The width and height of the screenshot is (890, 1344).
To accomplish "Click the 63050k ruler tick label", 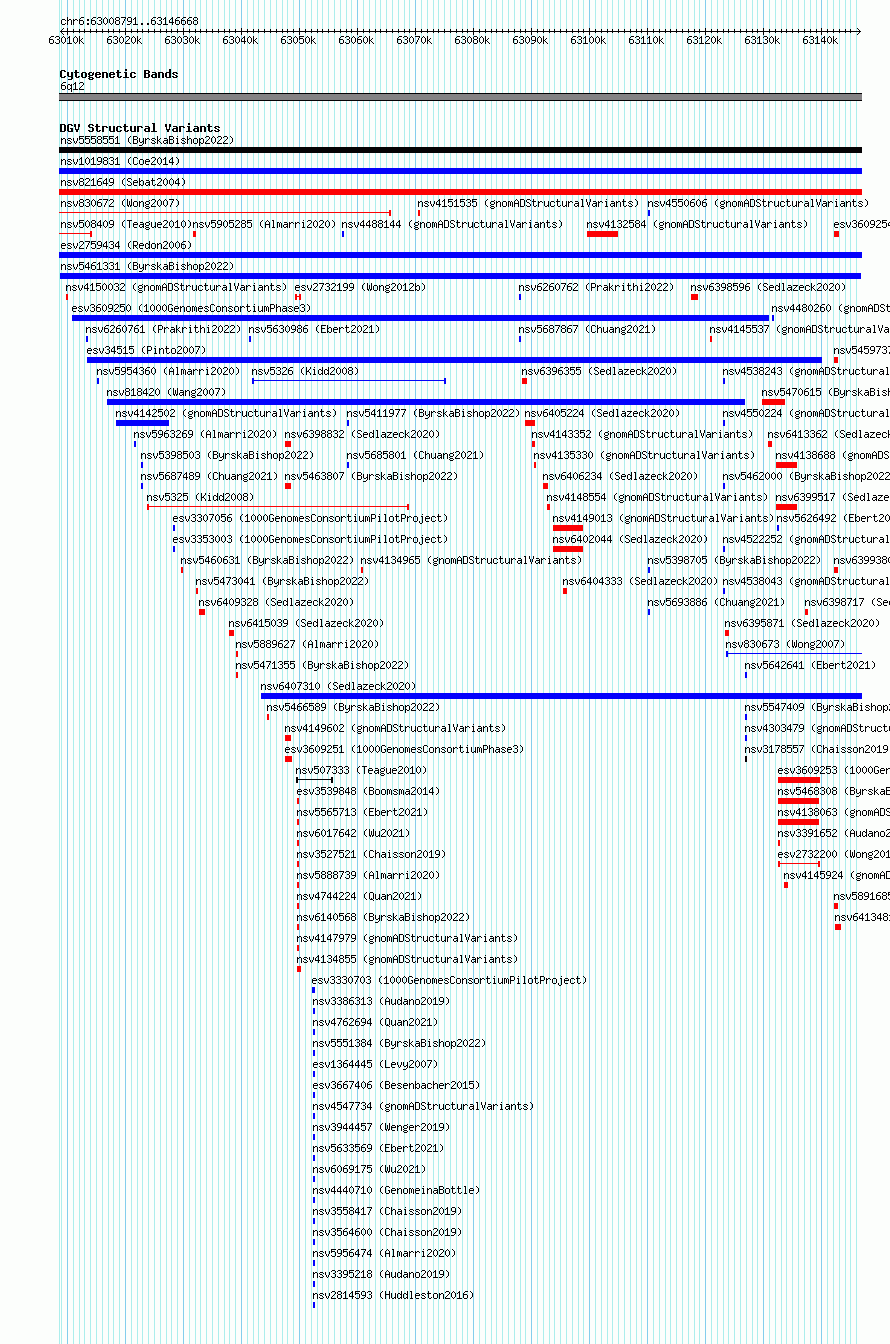I will [298, 40].
